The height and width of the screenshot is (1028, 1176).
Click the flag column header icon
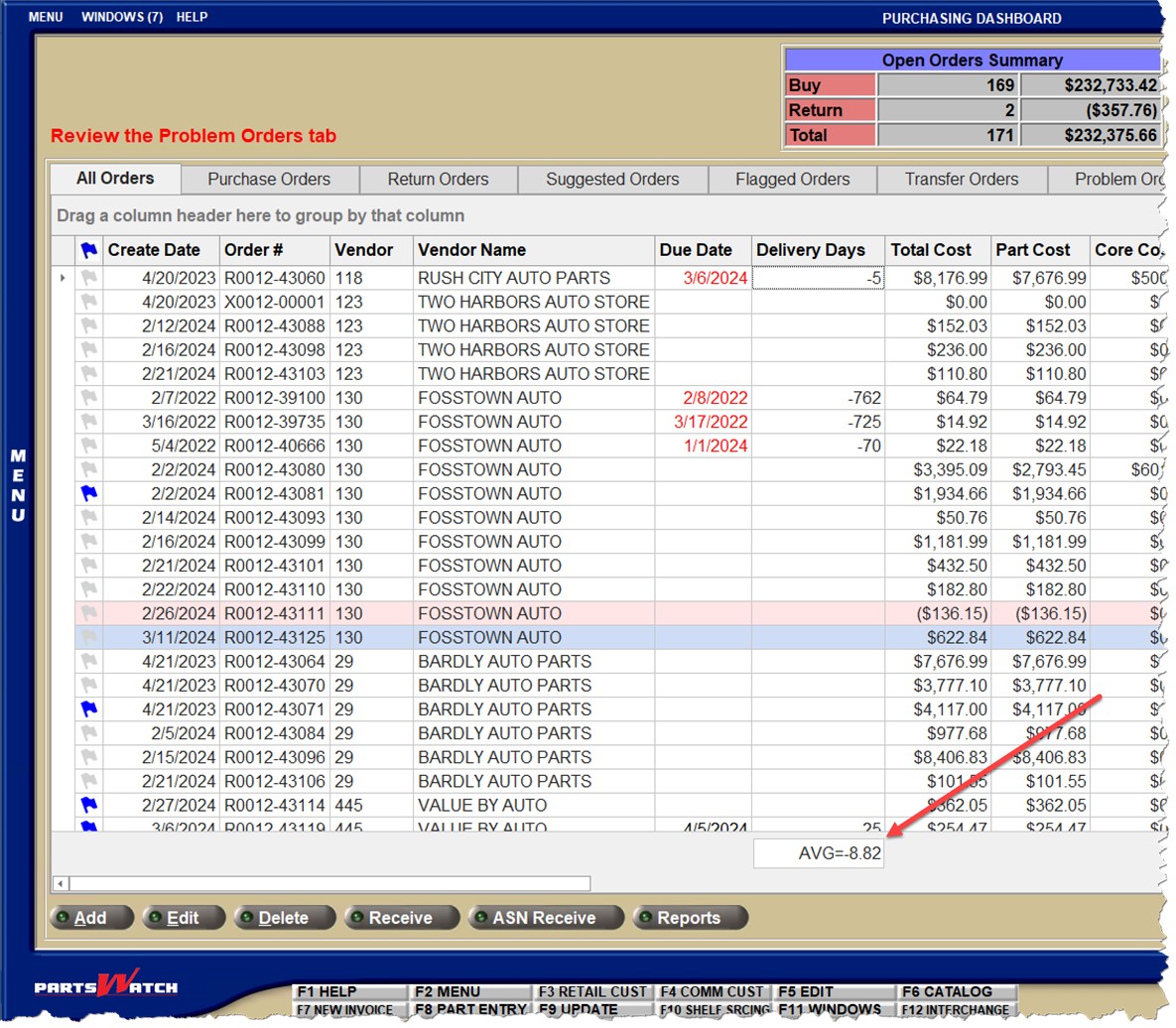89,251
